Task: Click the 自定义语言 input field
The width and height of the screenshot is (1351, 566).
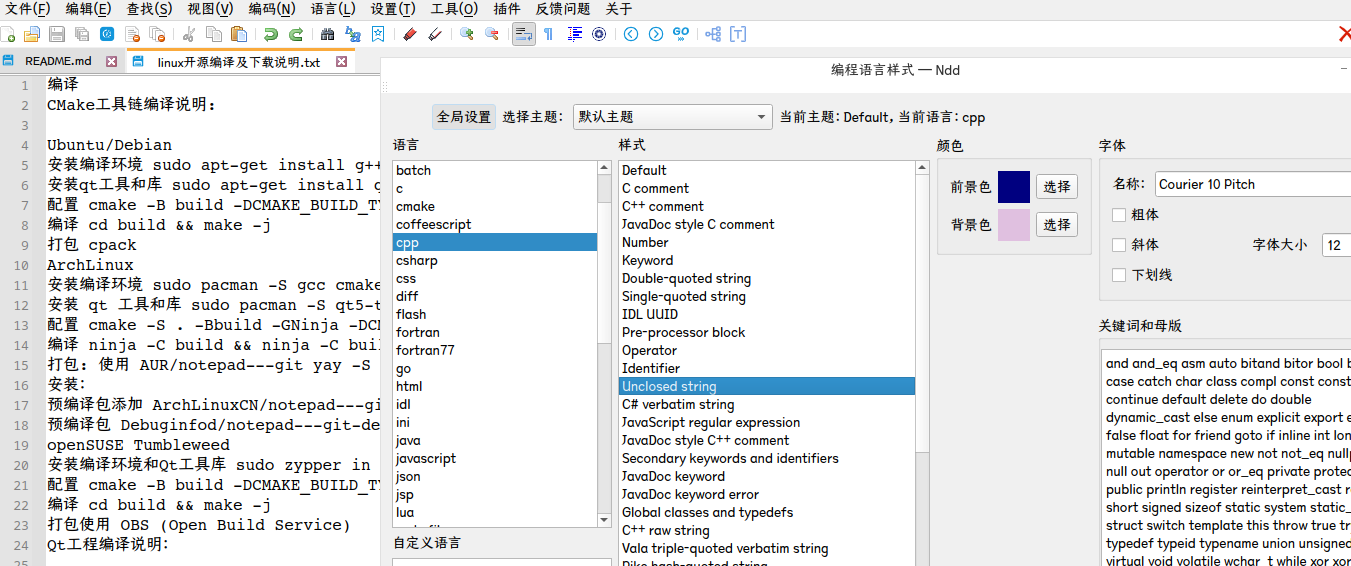Action: (502, 562)
